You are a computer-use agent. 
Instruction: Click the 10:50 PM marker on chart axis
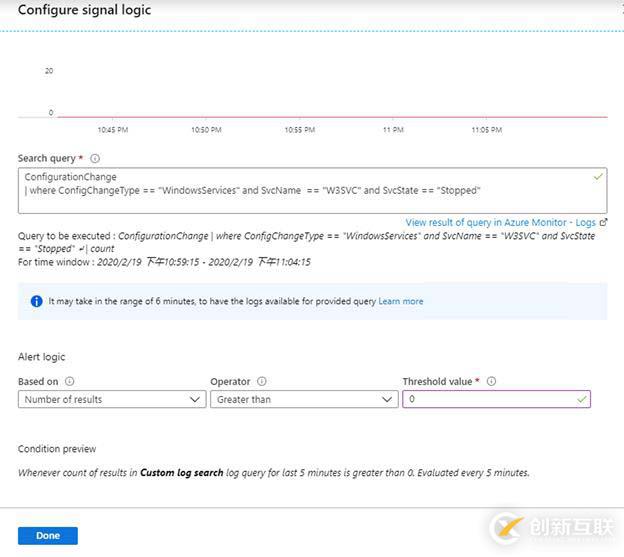[206, 130]
